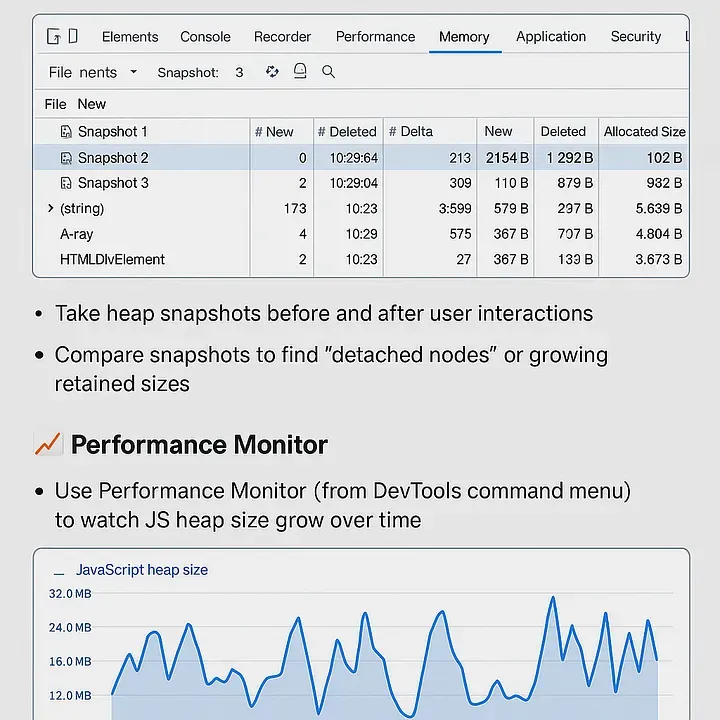Click the New button
Image resolution: width=720 pixels, height=720 pixels.
[91, 104]
